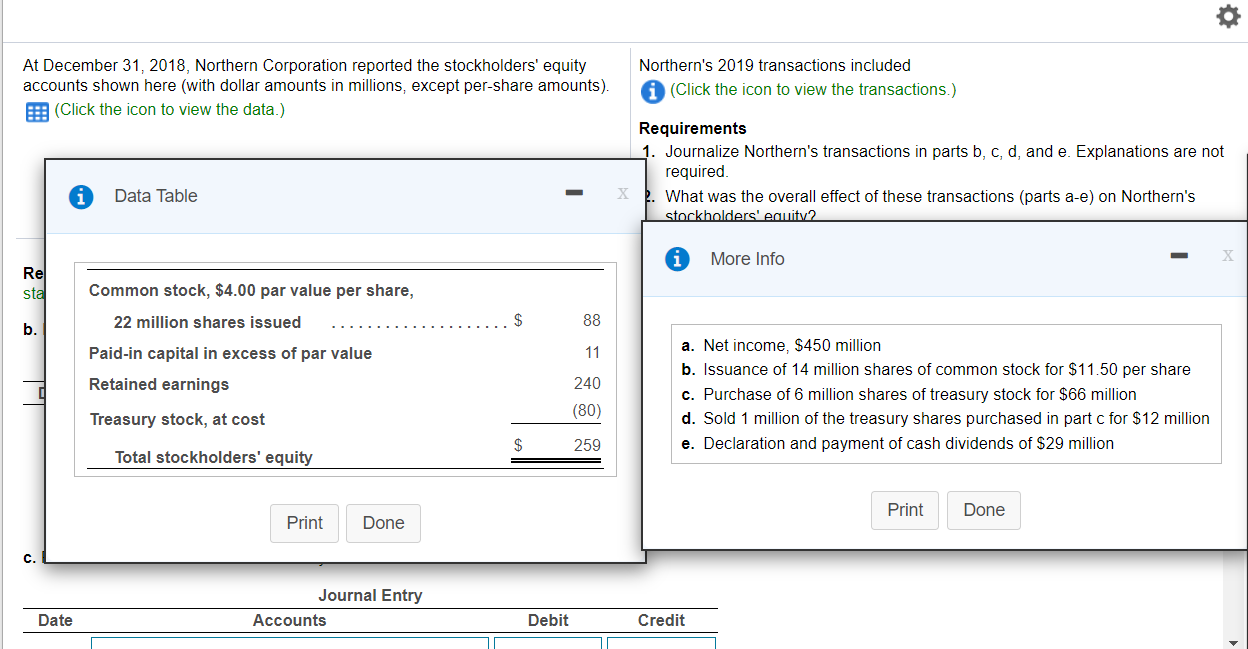Click the Debit column header
Image resolution: width=1248 pixels, height=649 pixels.
(x=548, y=621)
